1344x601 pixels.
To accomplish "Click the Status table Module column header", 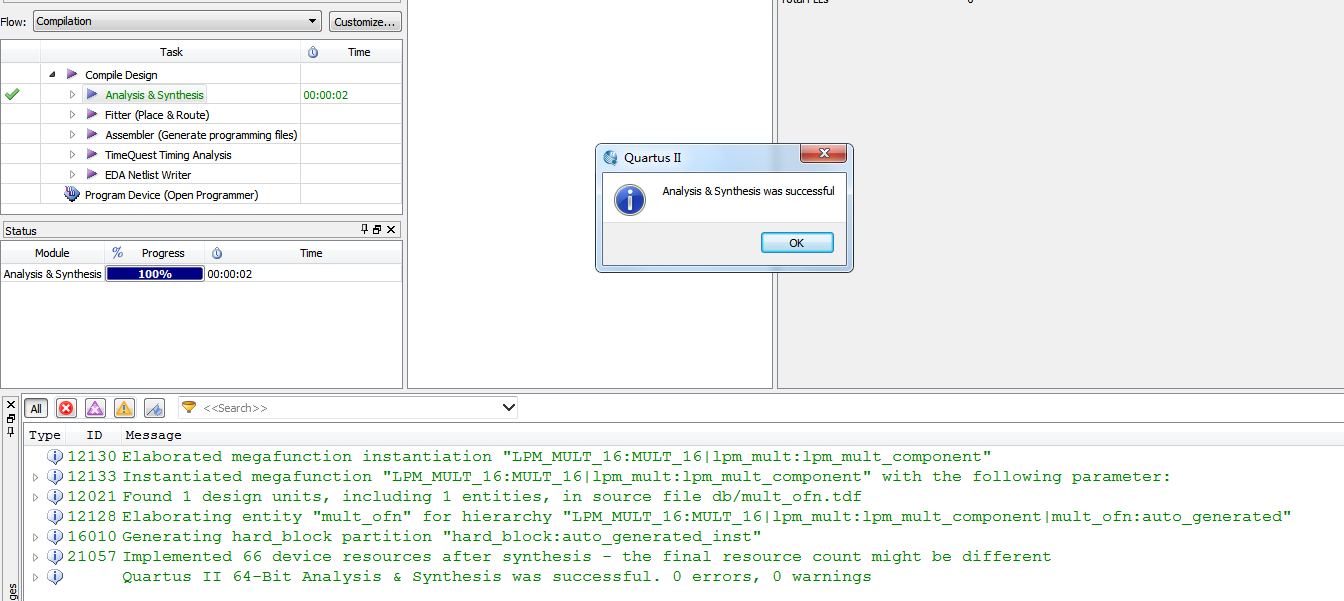I will (x=52, y=253).
